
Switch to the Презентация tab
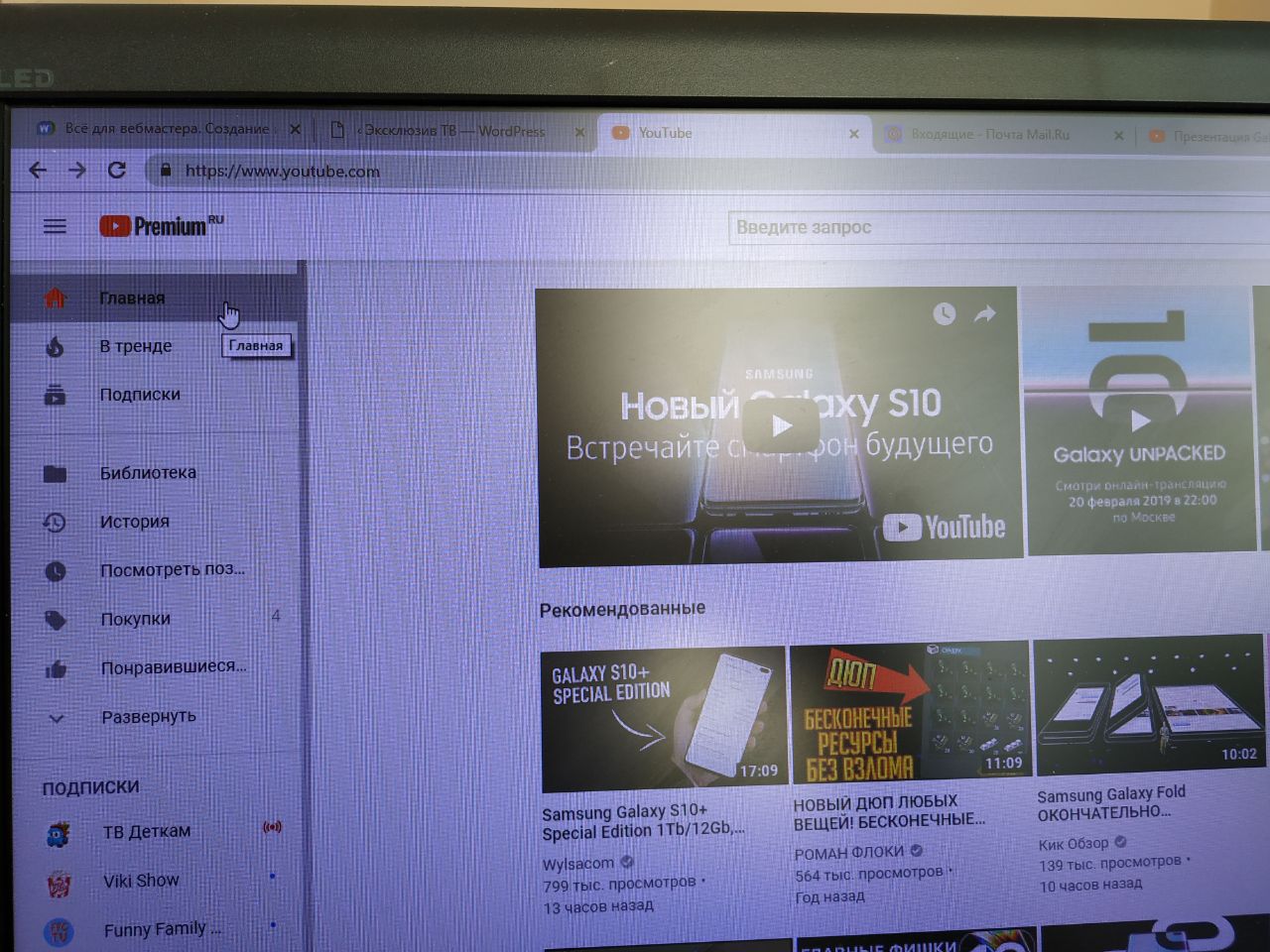click(x=1206, y=136)
